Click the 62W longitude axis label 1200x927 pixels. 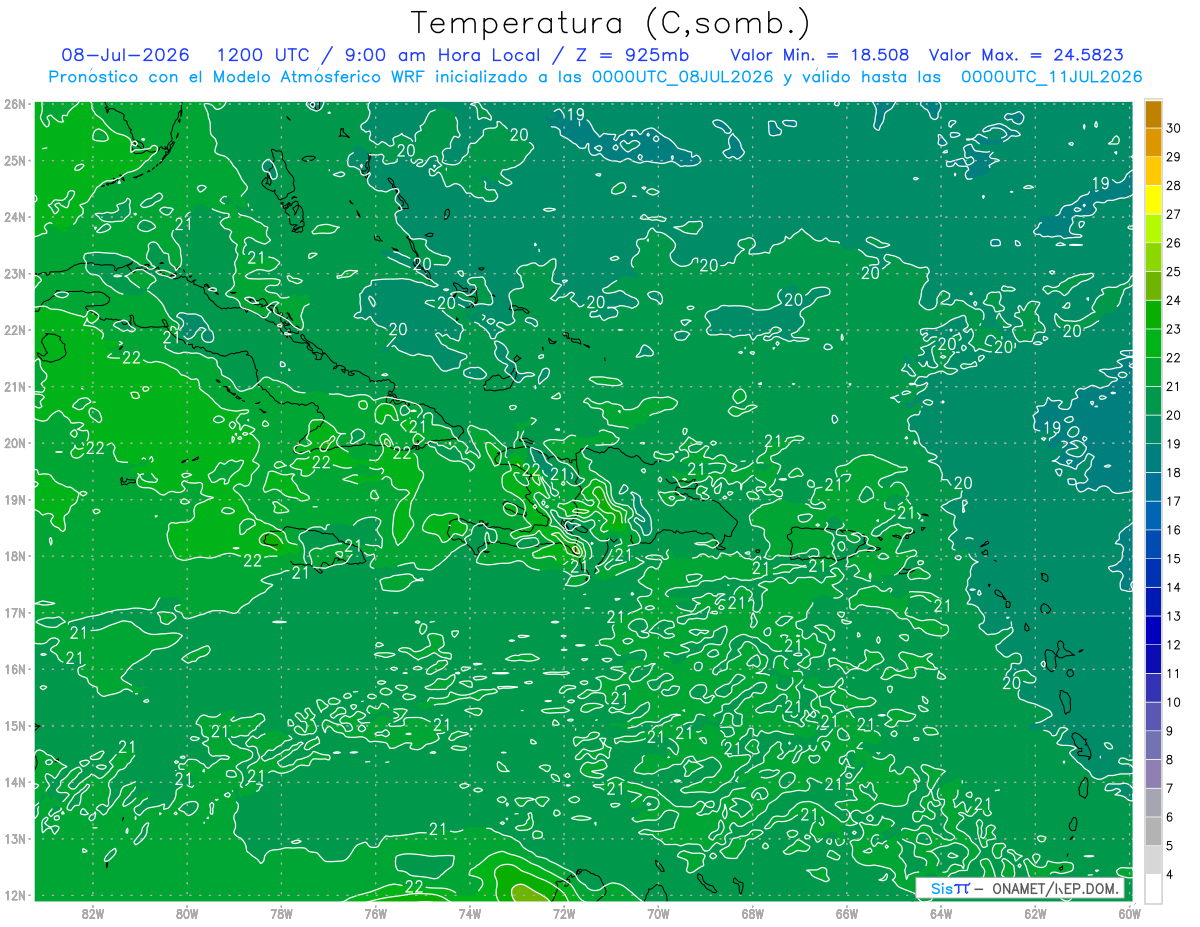coord(1035,913)
